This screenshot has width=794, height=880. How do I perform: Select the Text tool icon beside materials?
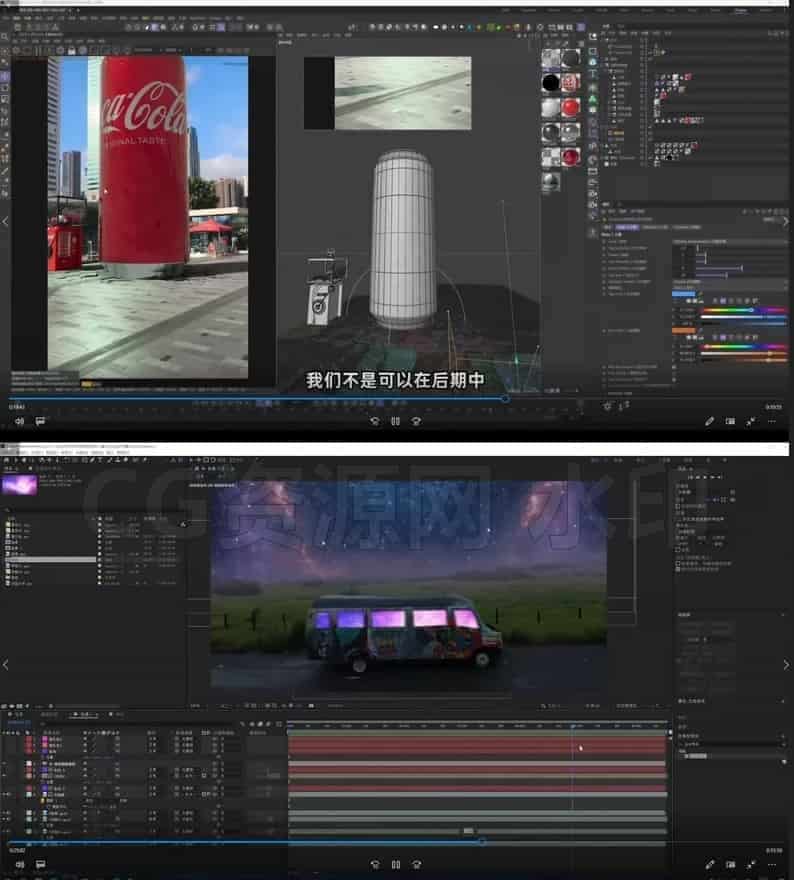coord(593,75)
